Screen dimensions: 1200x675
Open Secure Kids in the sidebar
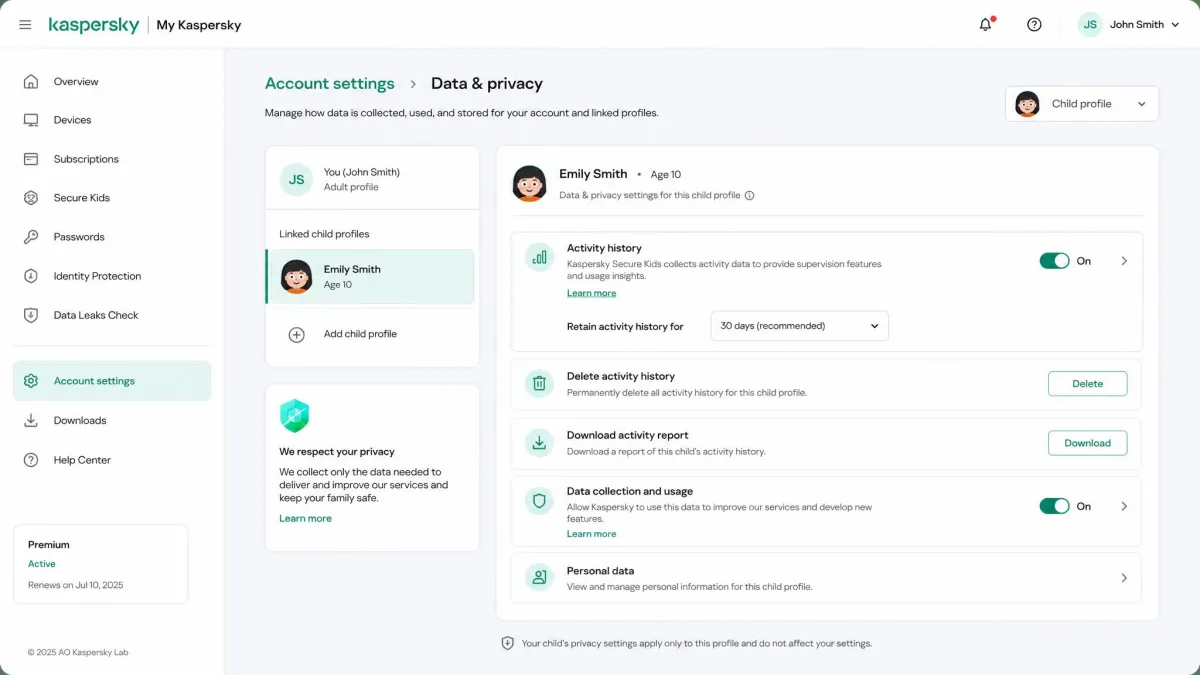(112, 198)
